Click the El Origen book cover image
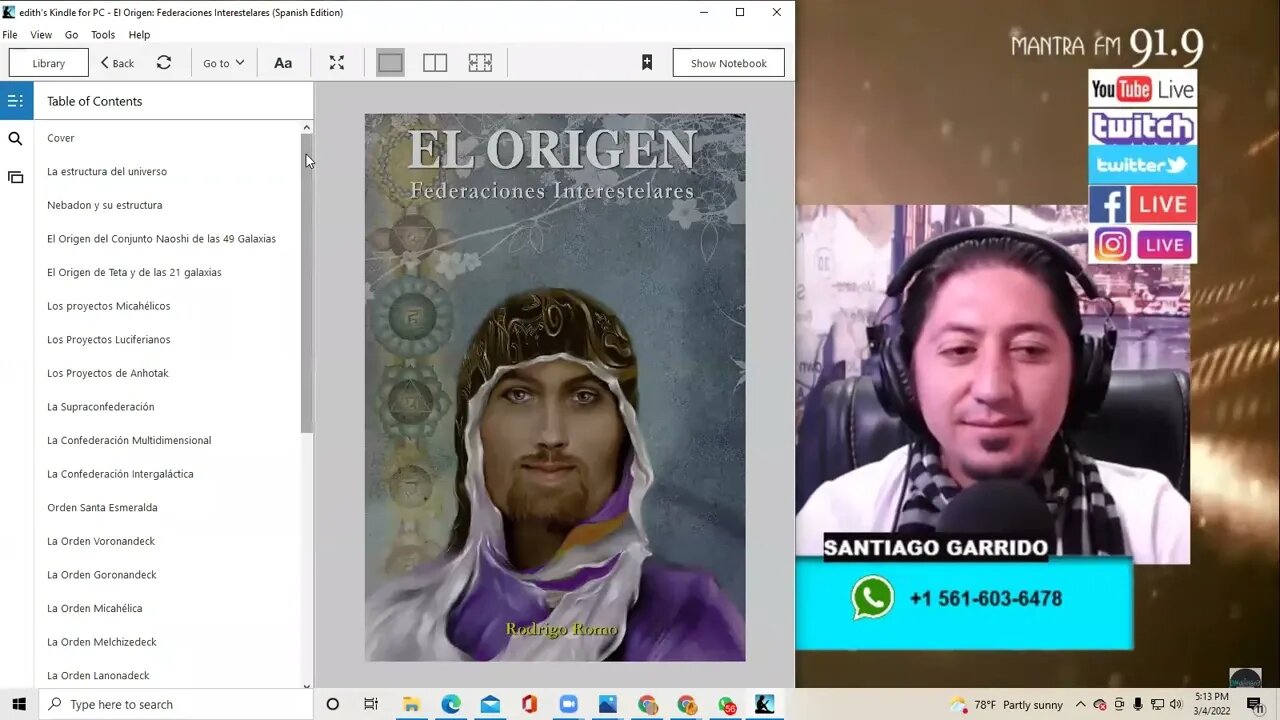The image size is (1280, 720). [x=555, y=387]
